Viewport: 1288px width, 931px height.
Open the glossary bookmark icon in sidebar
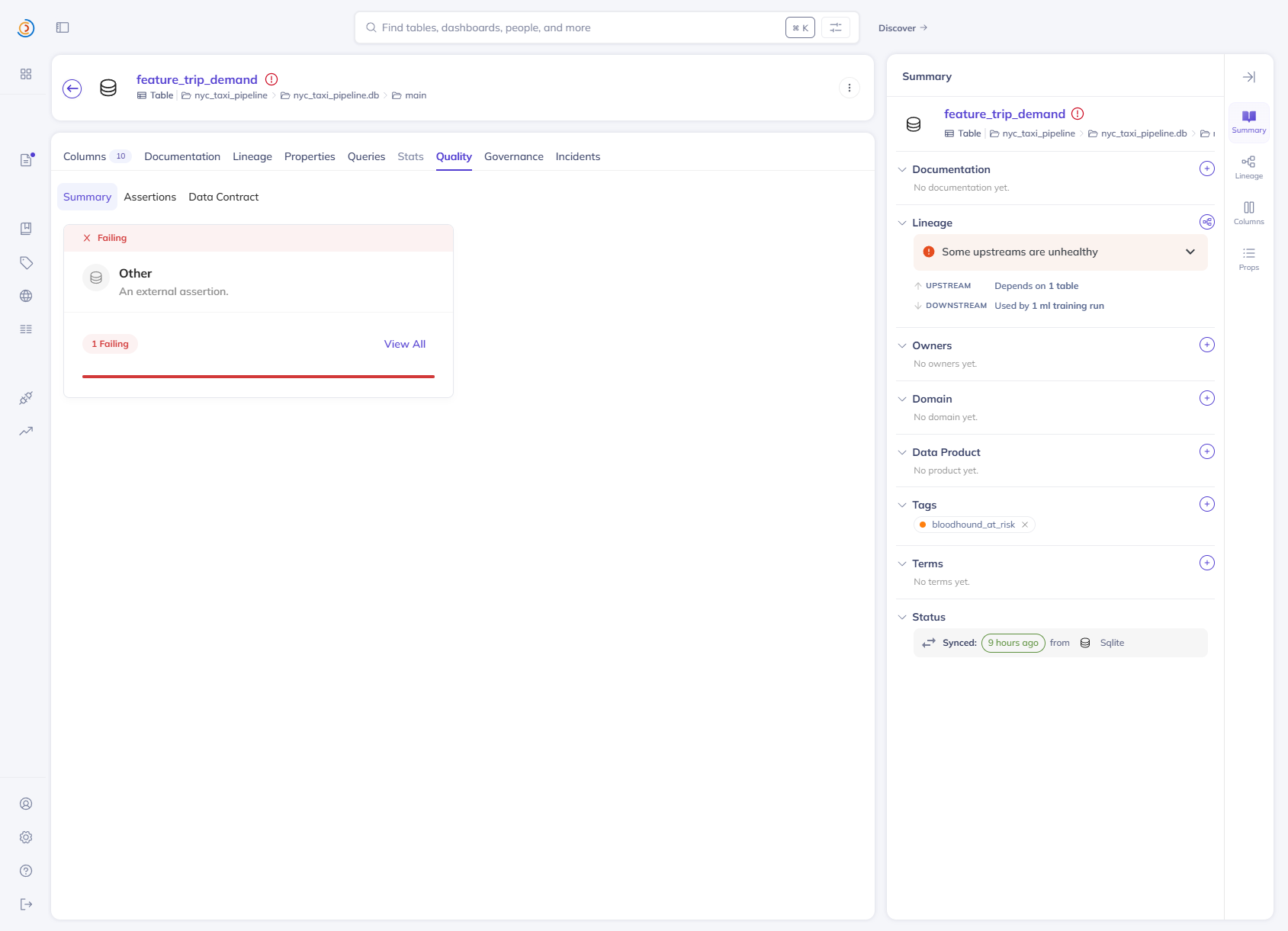[x=26, y=229]
